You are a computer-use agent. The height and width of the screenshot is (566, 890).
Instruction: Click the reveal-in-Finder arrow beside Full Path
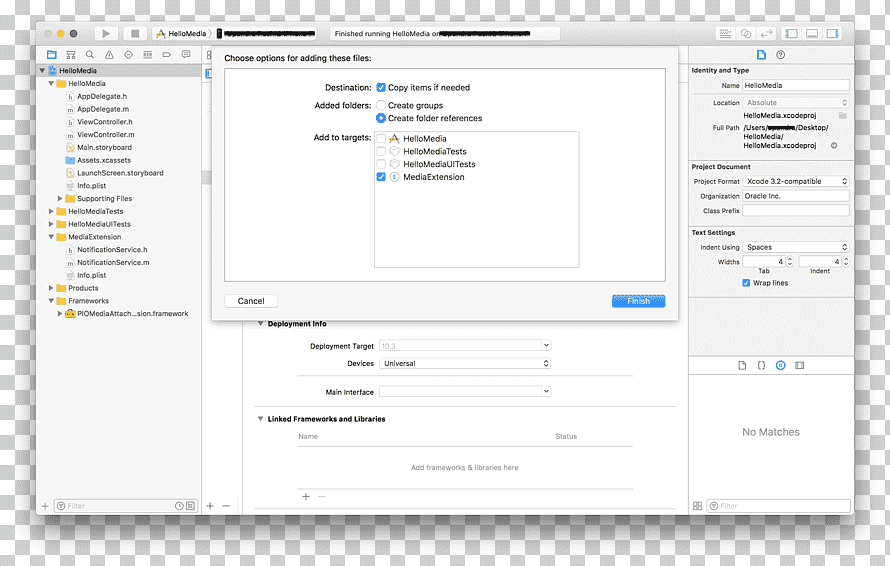coord(834,145)
